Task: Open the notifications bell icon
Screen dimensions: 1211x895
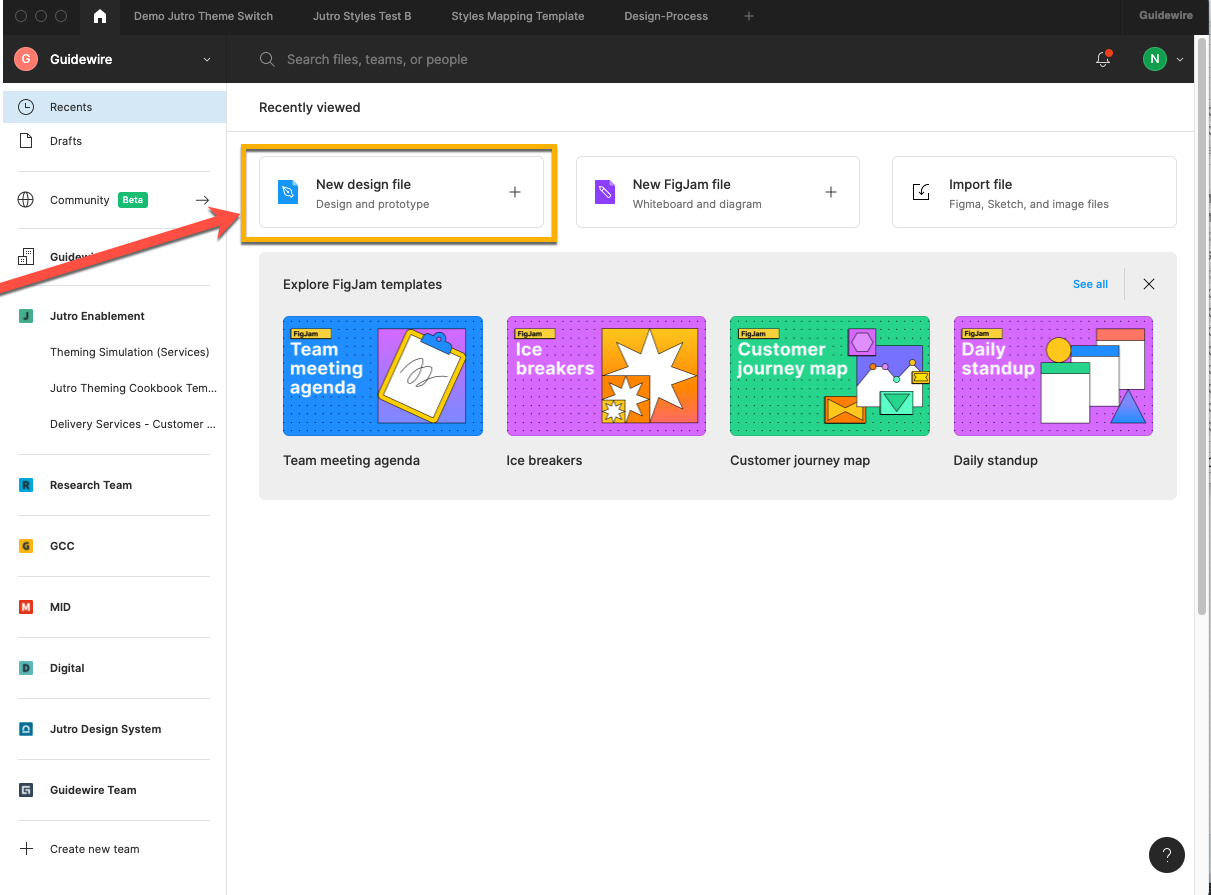Action: 1103,59
